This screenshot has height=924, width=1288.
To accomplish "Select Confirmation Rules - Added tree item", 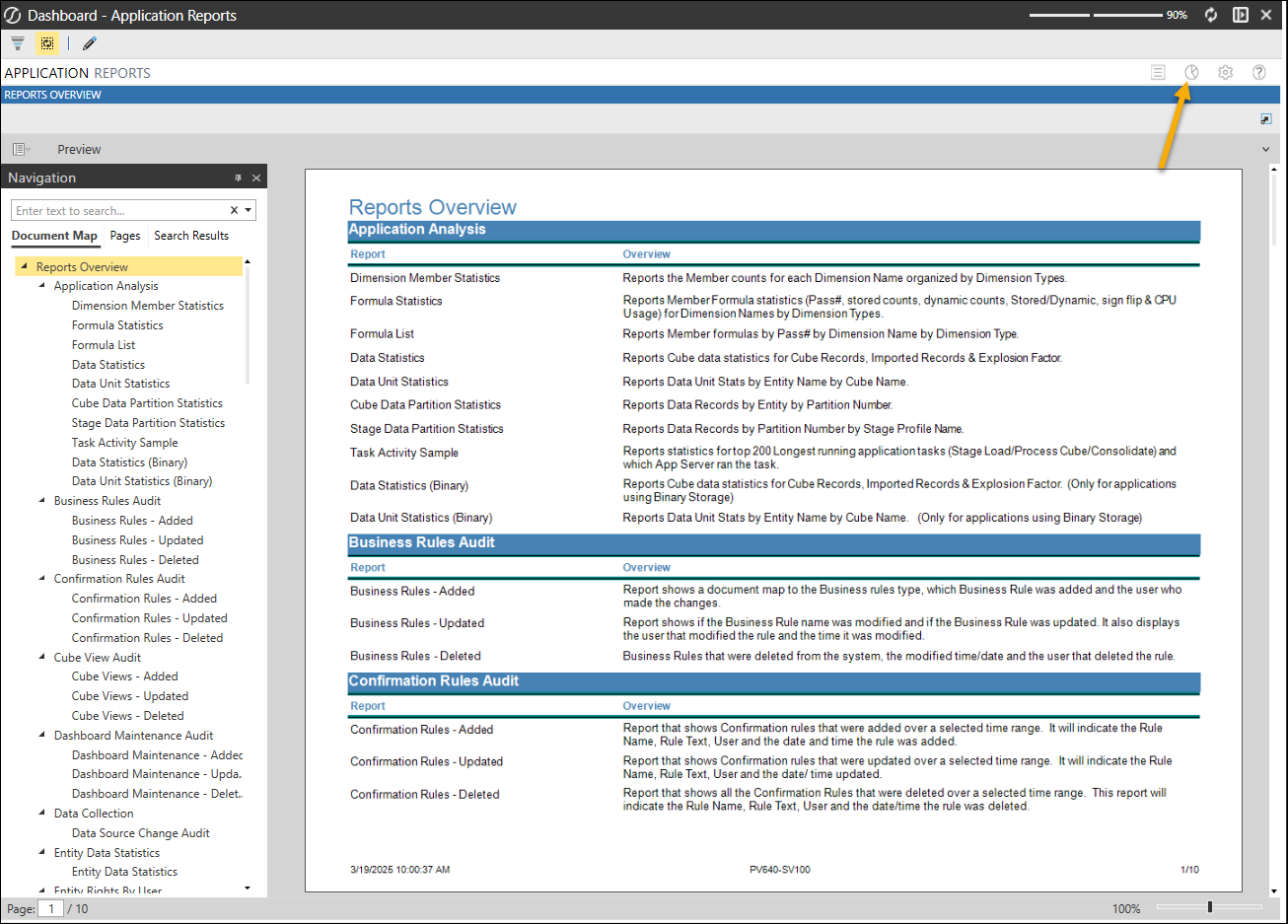I will 144,599.
